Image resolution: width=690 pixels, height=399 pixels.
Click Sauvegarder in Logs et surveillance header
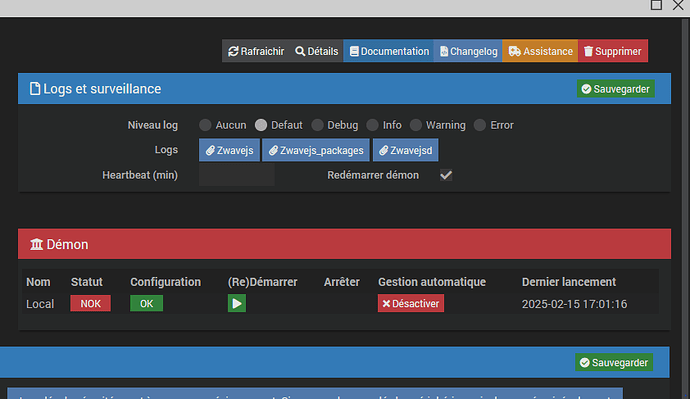pyautogui.click(x=616, y=89)
